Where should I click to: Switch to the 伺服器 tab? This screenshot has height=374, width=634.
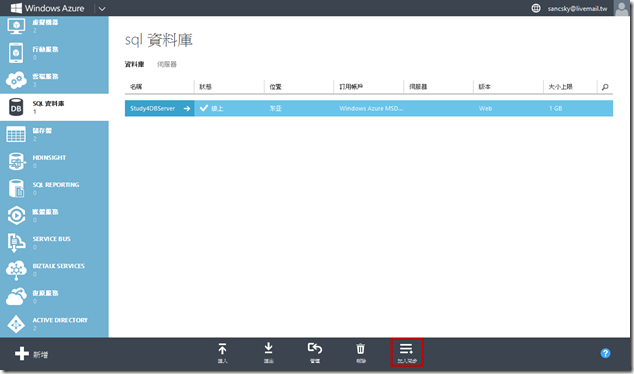click(167, 64)
